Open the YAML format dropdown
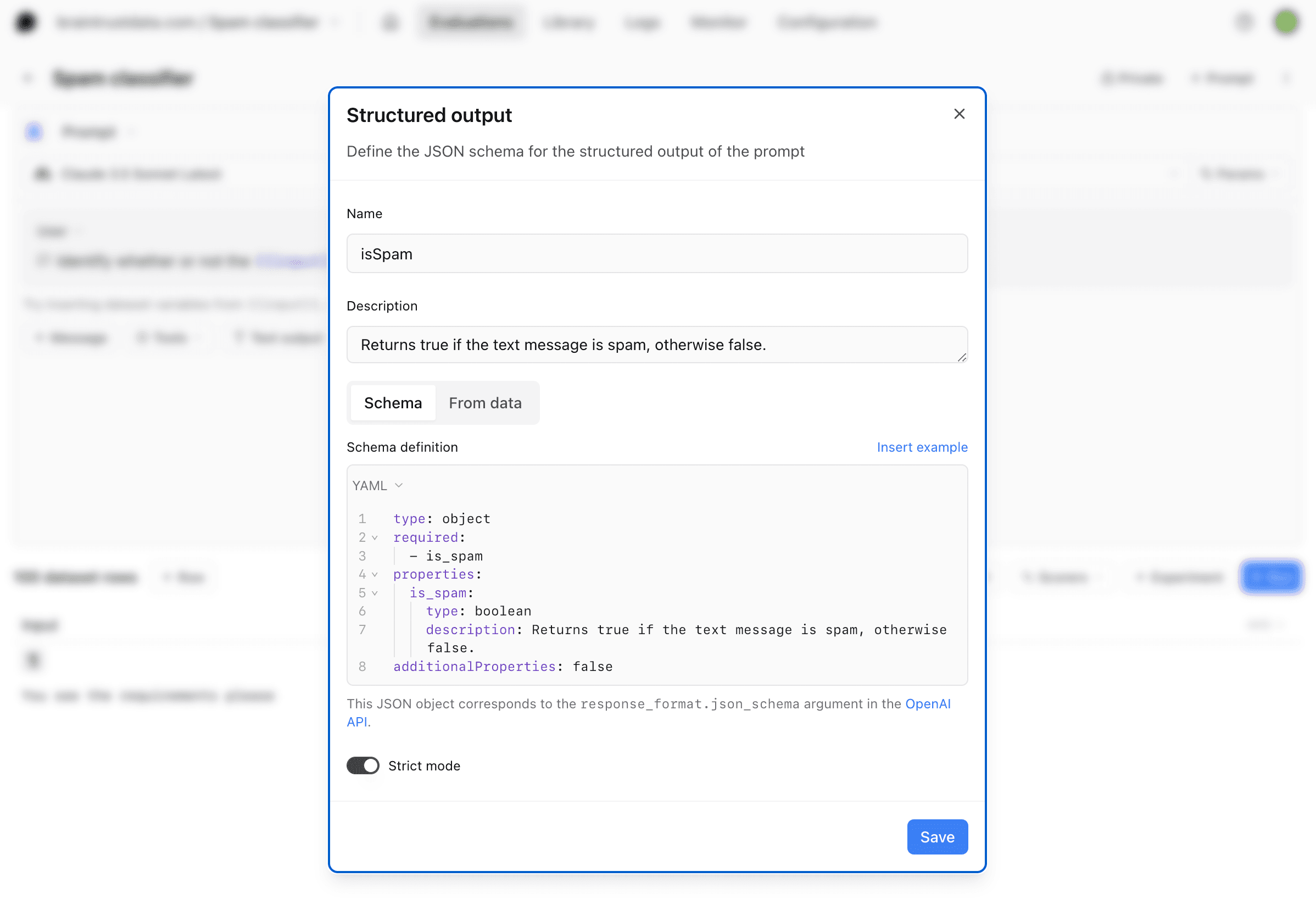 coord(377,485)
